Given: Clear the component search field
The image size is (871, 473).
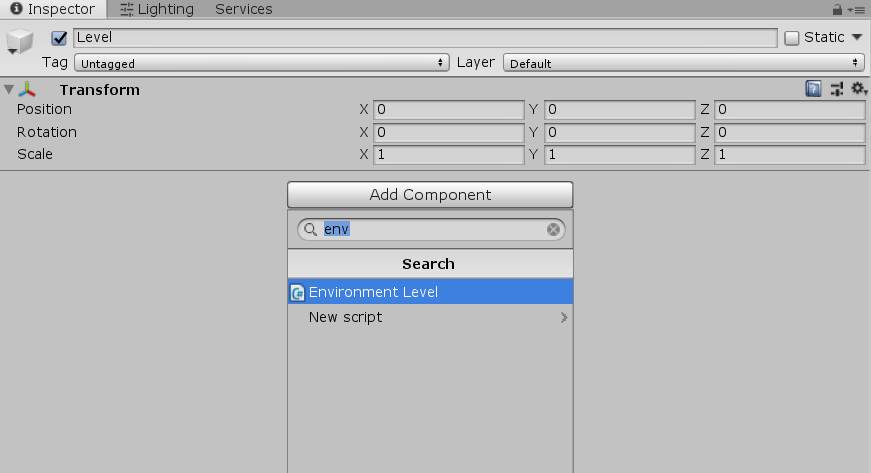Looking at the screenshot, I should point(553,229).
